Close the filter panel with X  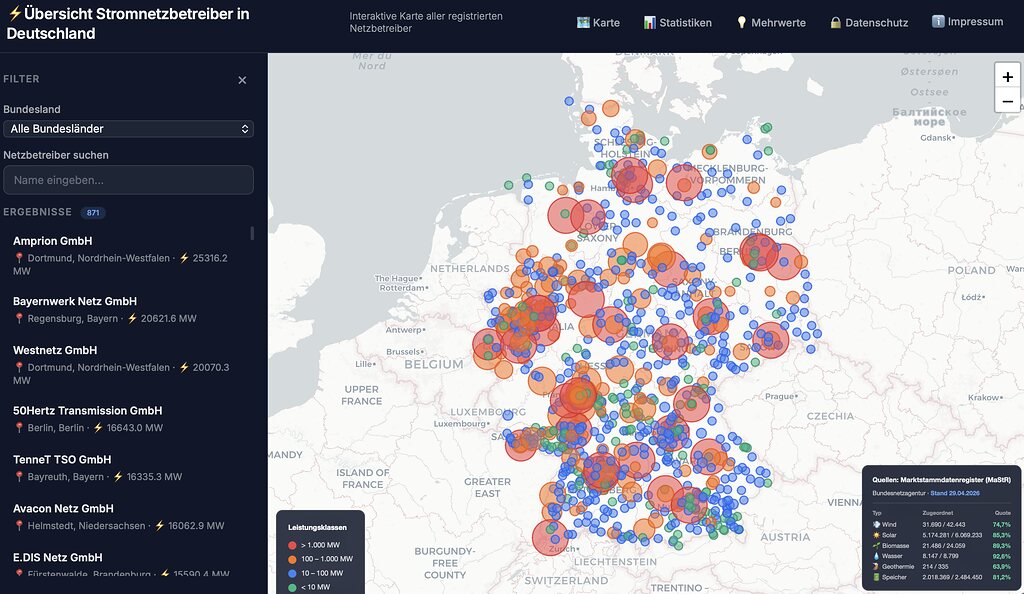[242, 80]
